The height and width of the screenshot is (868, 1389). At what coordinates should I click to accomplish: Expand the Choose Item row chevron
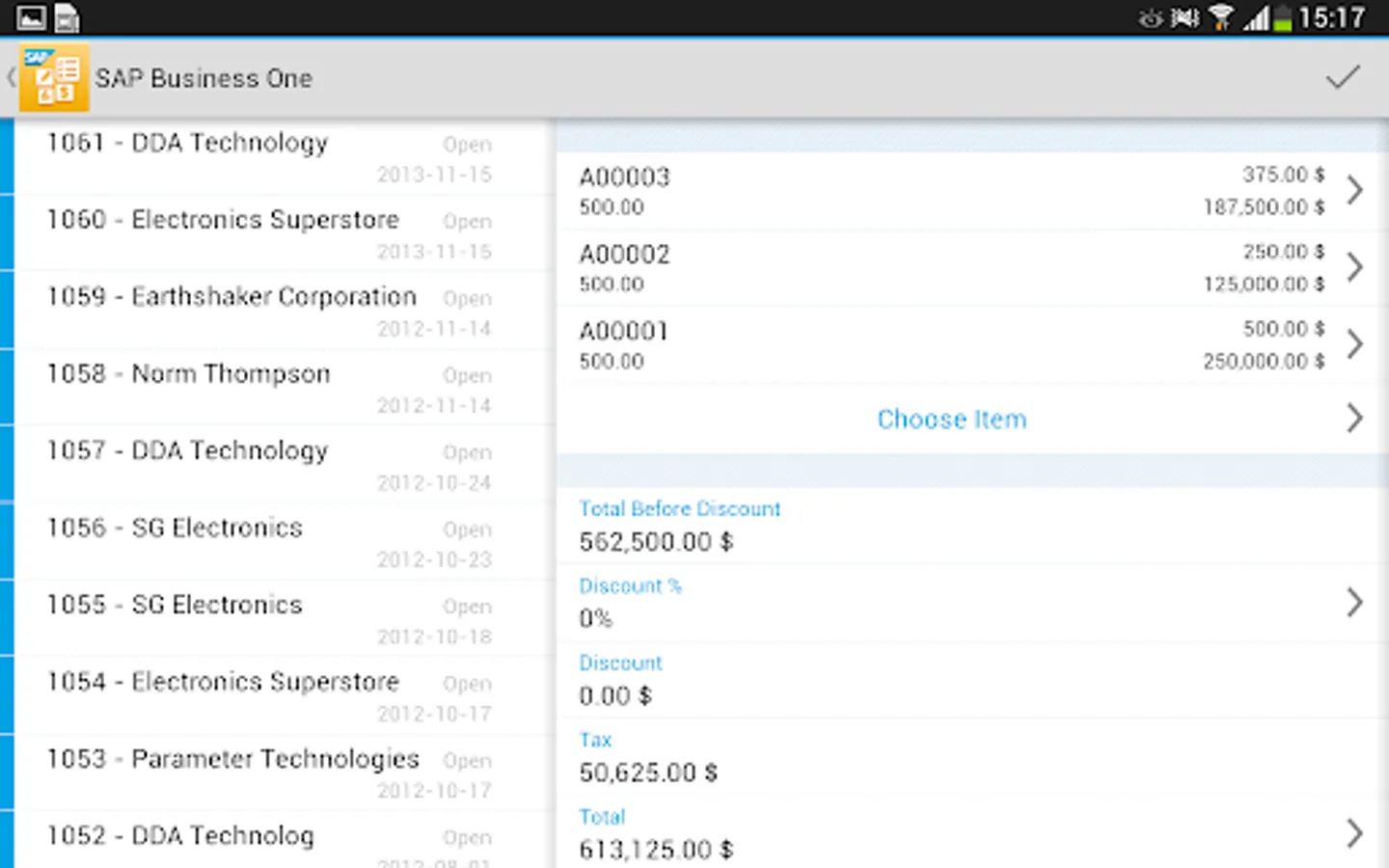tap(1354, 418)
